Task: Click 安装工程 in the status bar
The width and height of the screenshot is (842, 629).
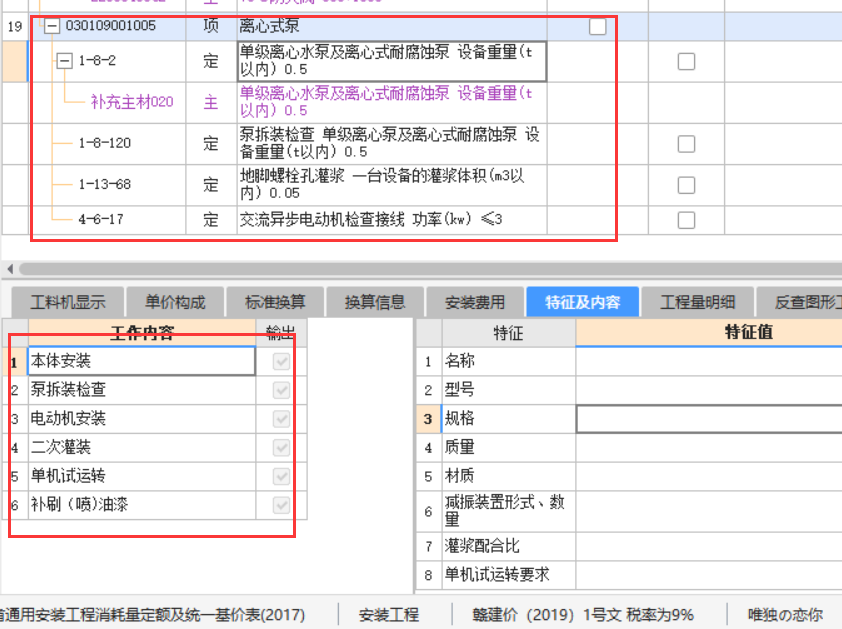Action: coord(389,614)
